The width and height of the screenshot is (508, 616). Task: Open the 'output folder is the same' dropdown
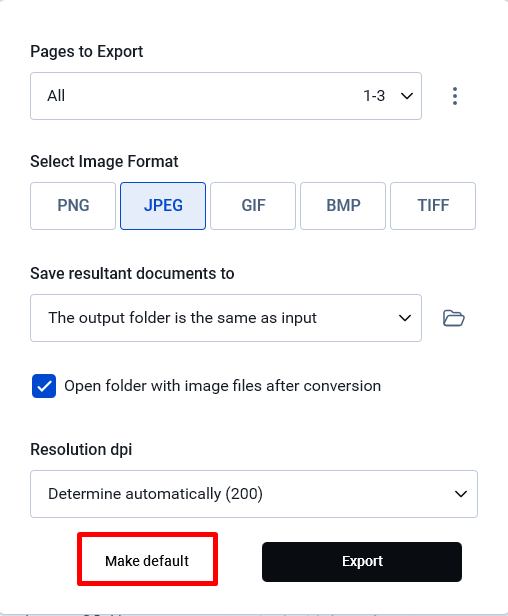[x=226, y=318]
